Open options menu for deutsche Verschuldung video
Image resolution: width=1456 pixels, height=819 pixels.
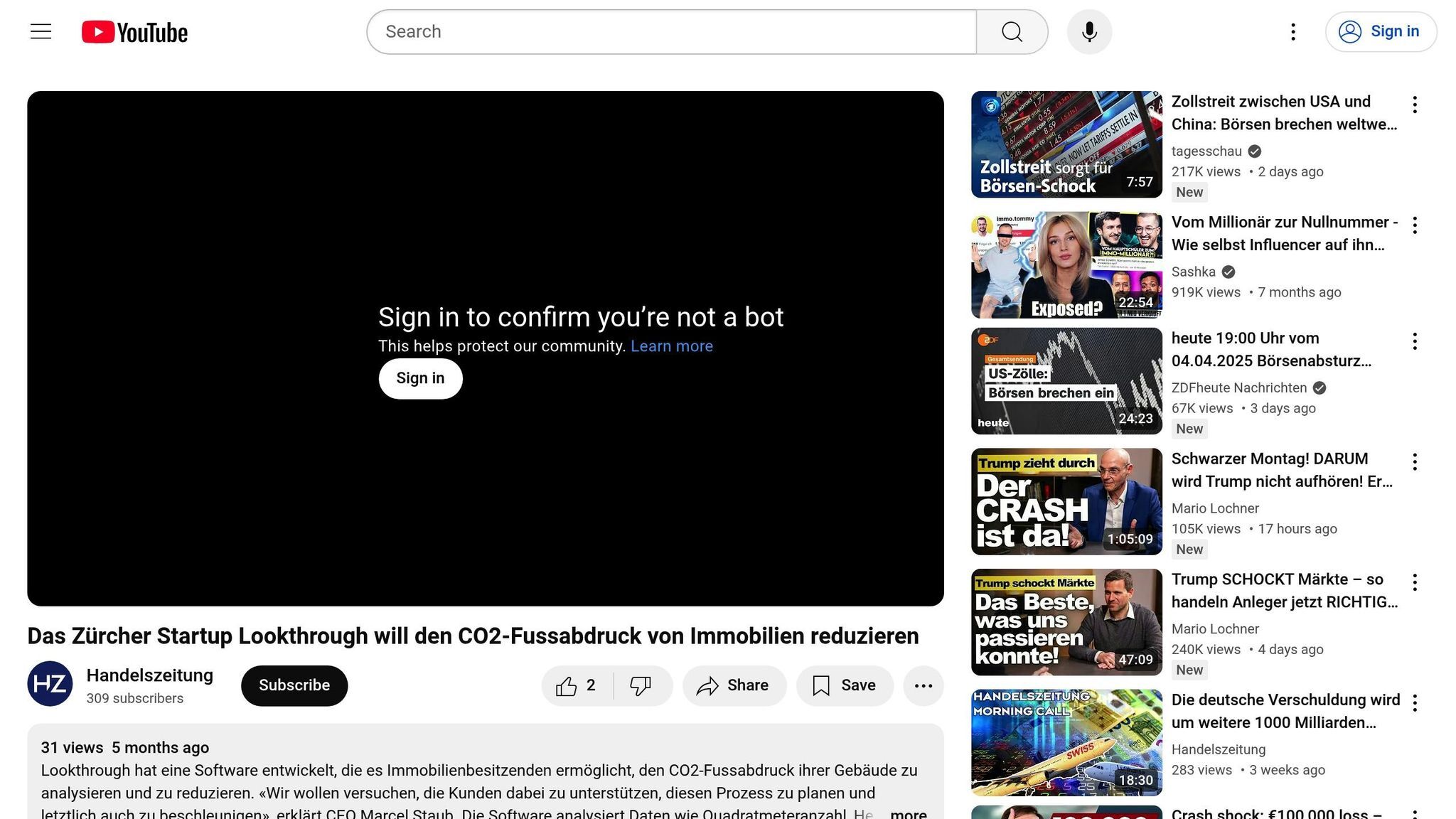1415,703
